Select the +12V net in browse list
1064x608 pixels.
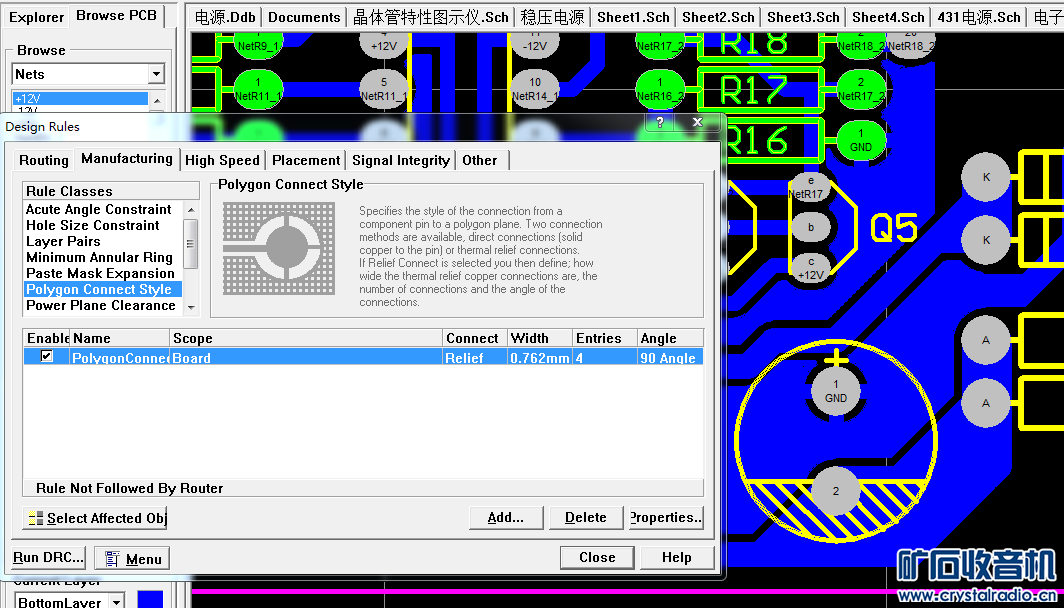point(80,98)
